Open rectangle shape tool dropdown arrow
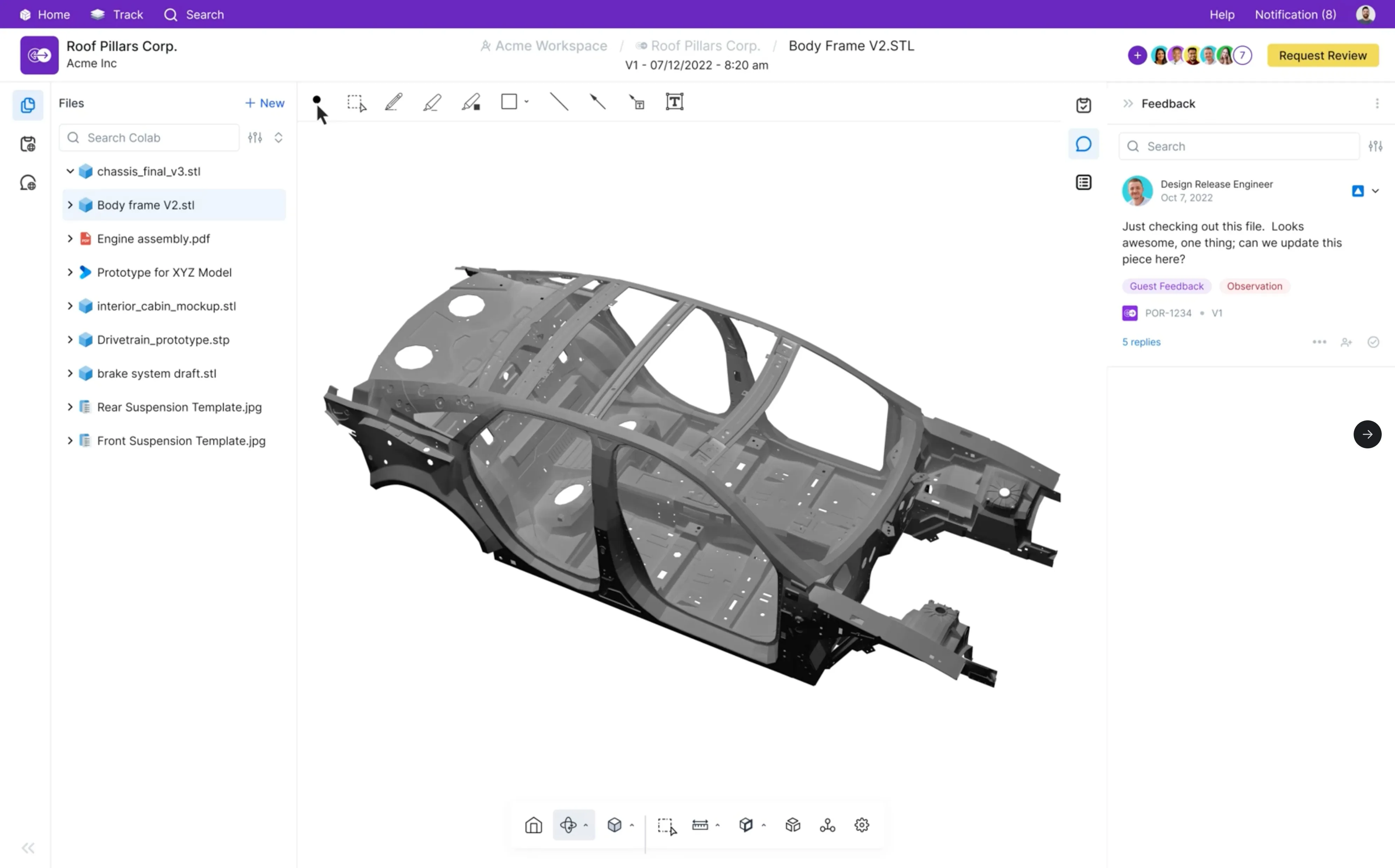The height and width of the screenshot is (868, 1395). (x=527, y=102)
